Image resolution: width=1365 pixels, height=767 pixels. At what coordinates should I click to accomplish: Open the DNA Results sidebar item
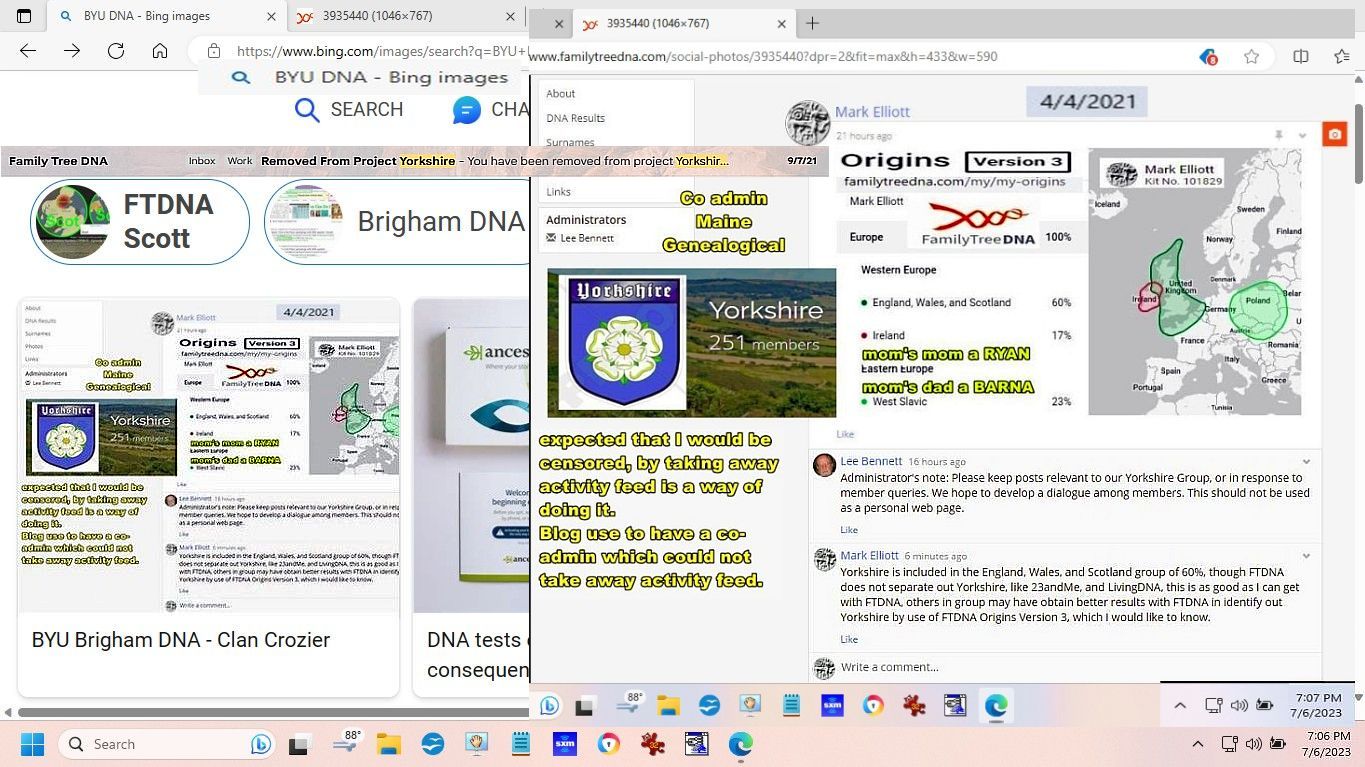coord(575,118)
